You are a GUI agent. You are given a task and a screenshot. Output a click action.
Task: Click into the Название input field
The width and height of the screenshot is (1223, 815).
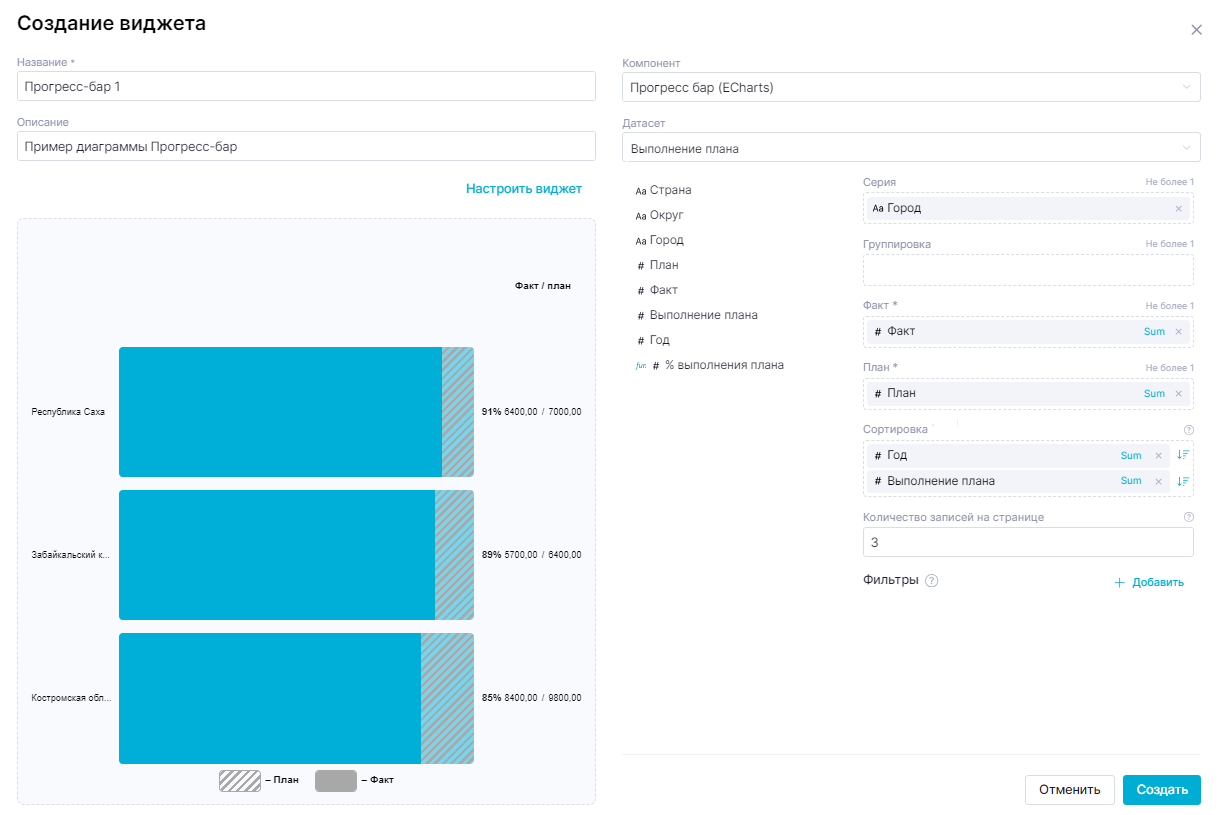click(306, 87)
